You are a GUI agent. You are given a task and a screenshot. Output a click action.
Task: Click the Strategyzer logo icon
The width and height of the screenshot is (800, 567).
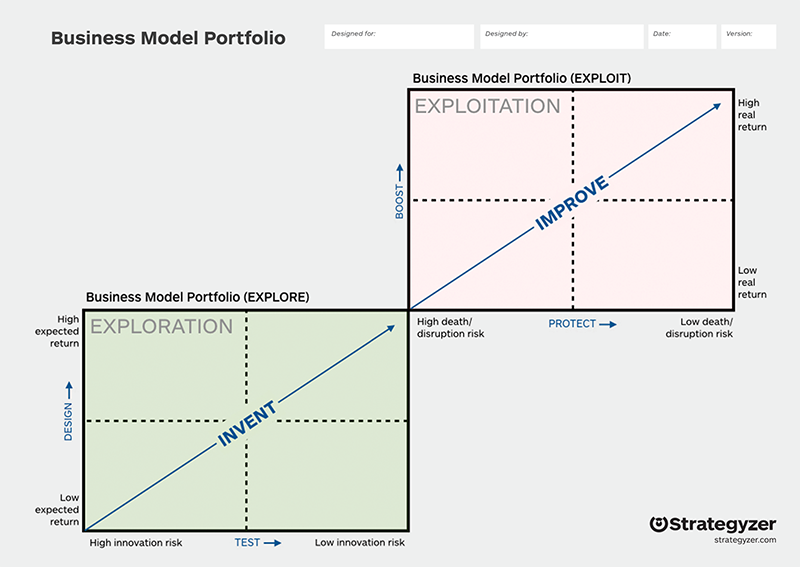pyautogui.click(x=658, y=524)
